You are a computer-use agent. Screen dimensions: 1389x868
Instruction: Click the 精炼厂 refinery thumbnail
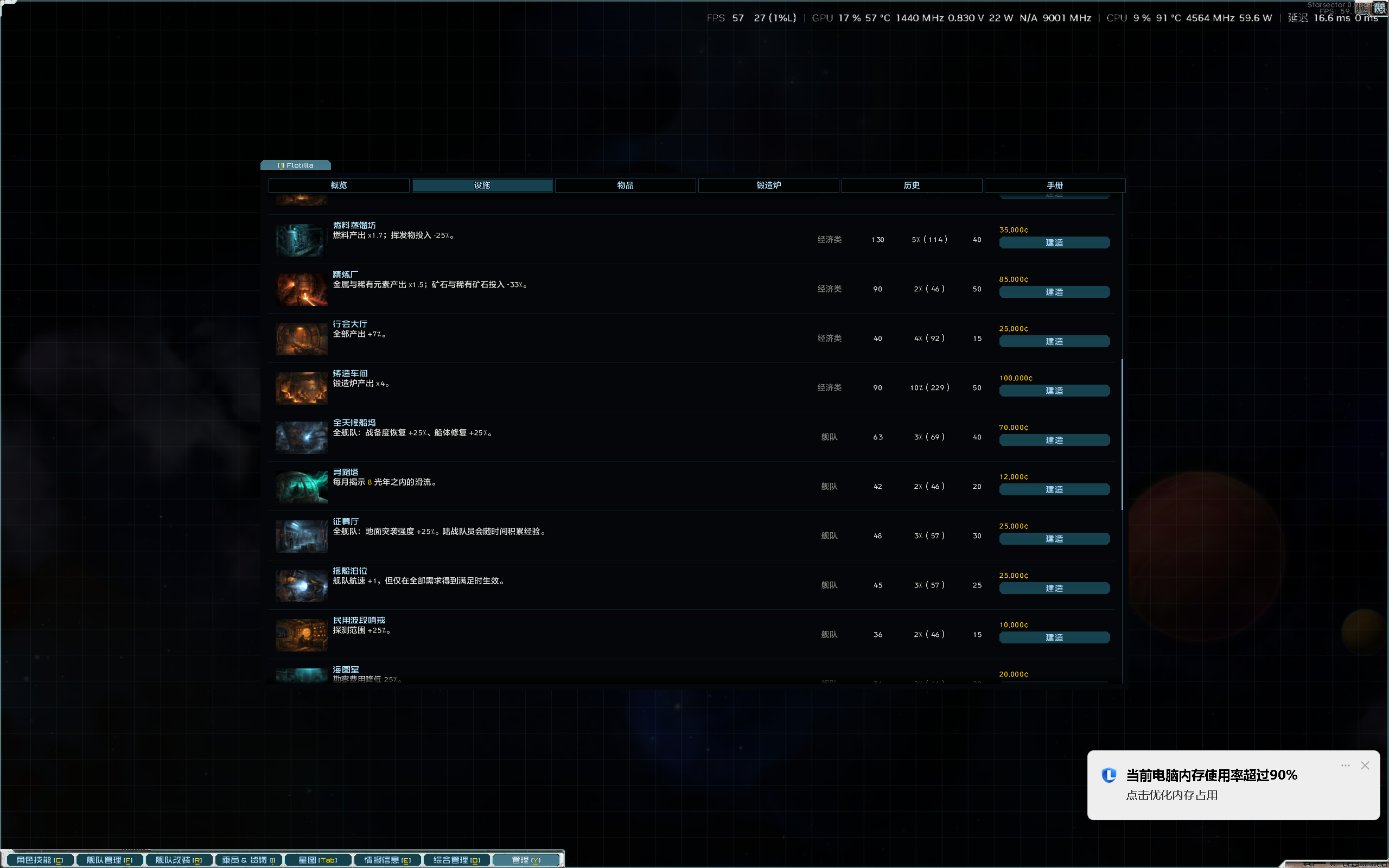point(301,289)
